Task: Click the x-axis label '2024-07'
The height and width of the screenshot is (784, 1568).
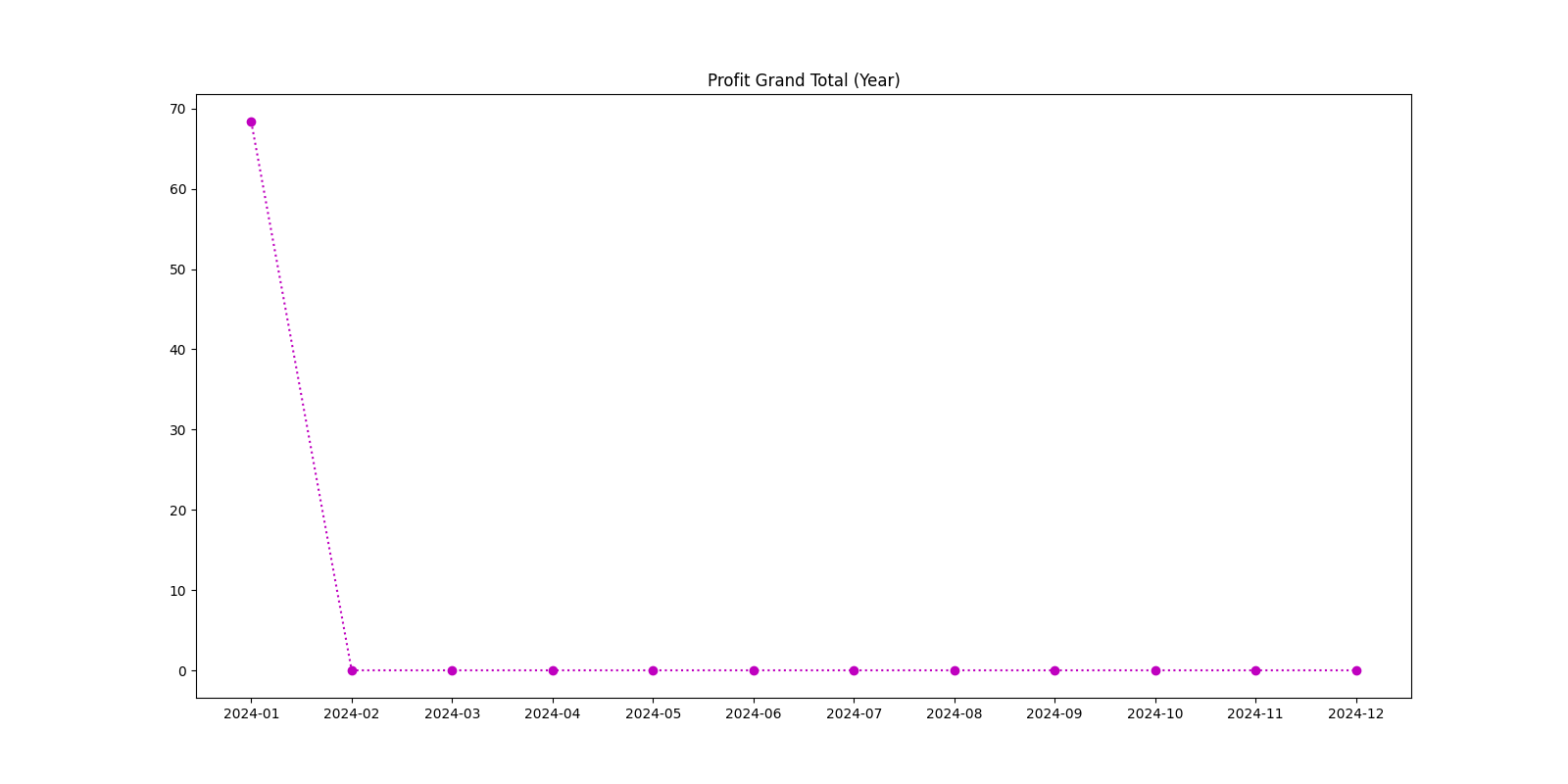Action: click(854, 713)
